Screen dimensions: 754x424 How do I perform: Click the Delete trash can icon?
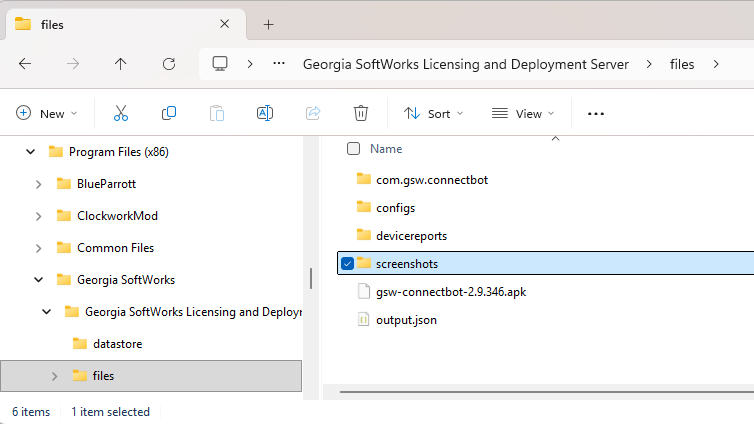tap(361, 114)
